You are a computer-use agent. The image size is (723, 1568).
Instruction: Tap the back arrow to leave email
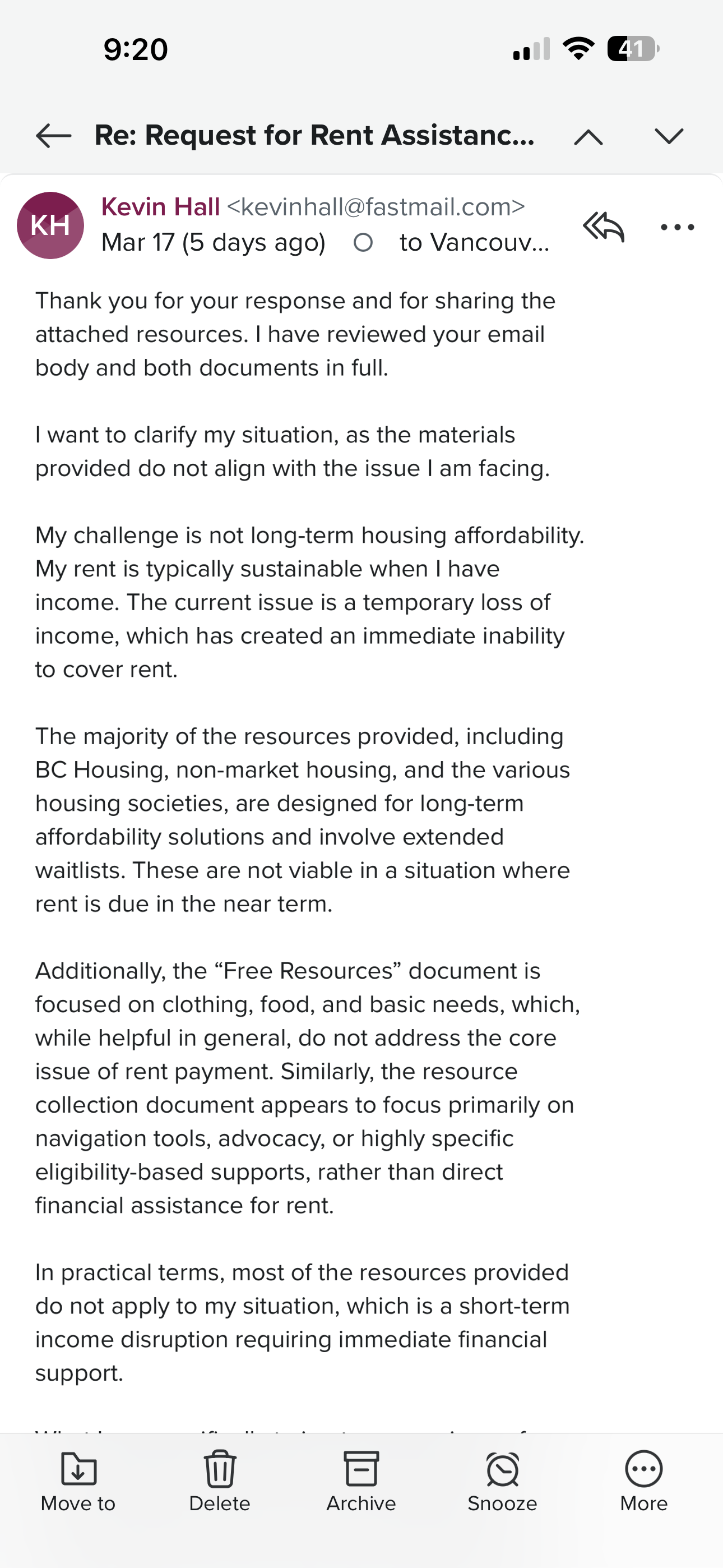(54, 136)
